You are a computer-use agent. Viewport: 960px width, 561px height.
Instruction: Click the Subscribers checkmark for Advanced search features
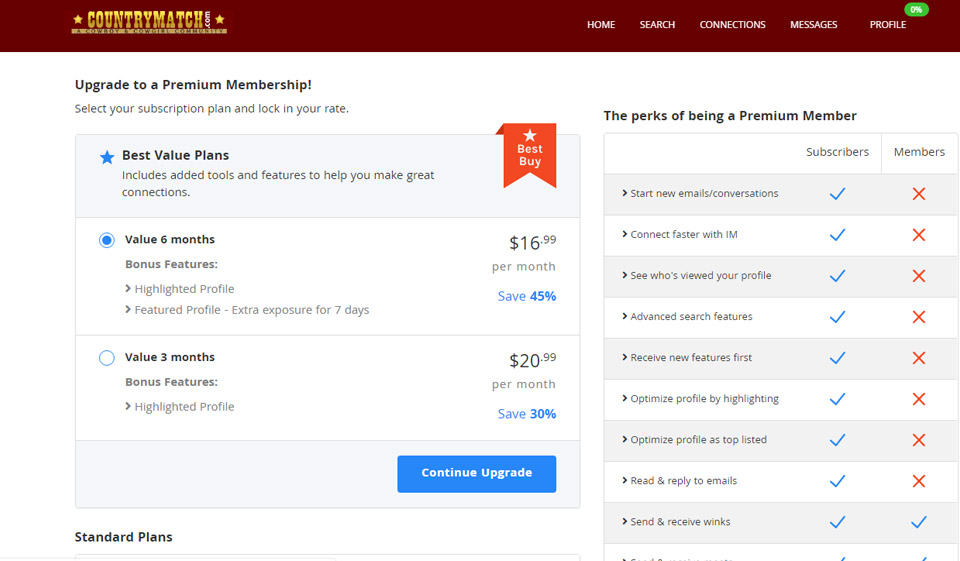[837, 317]
